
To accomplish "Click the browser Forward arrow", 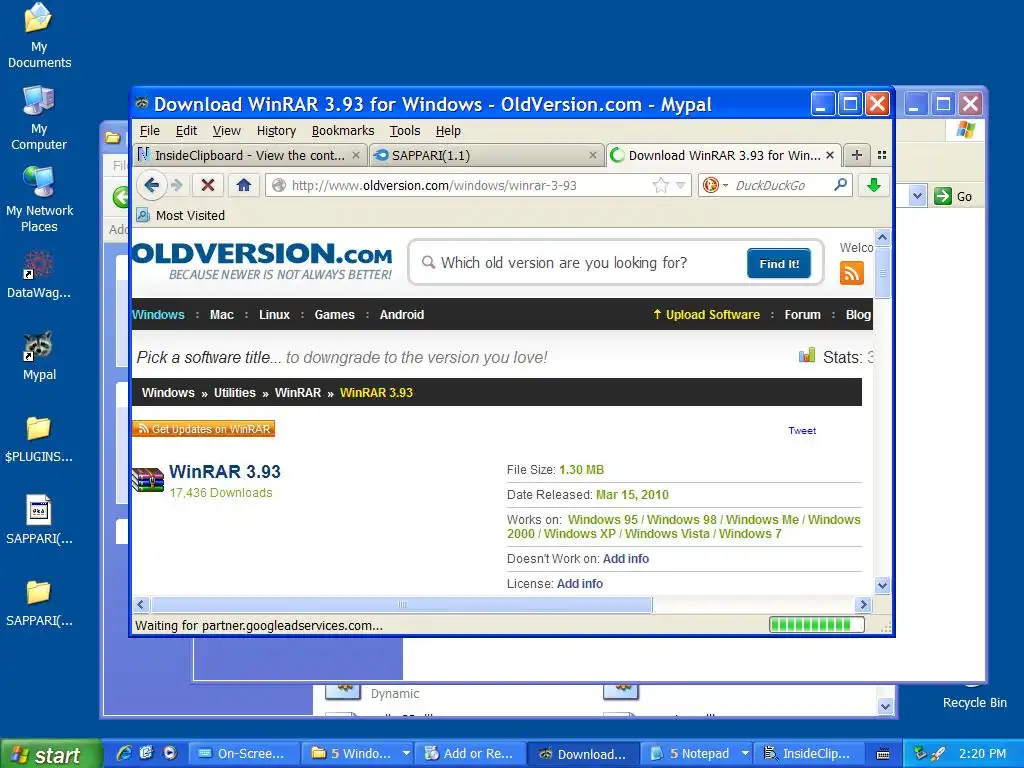I will (x=177, y=185).
